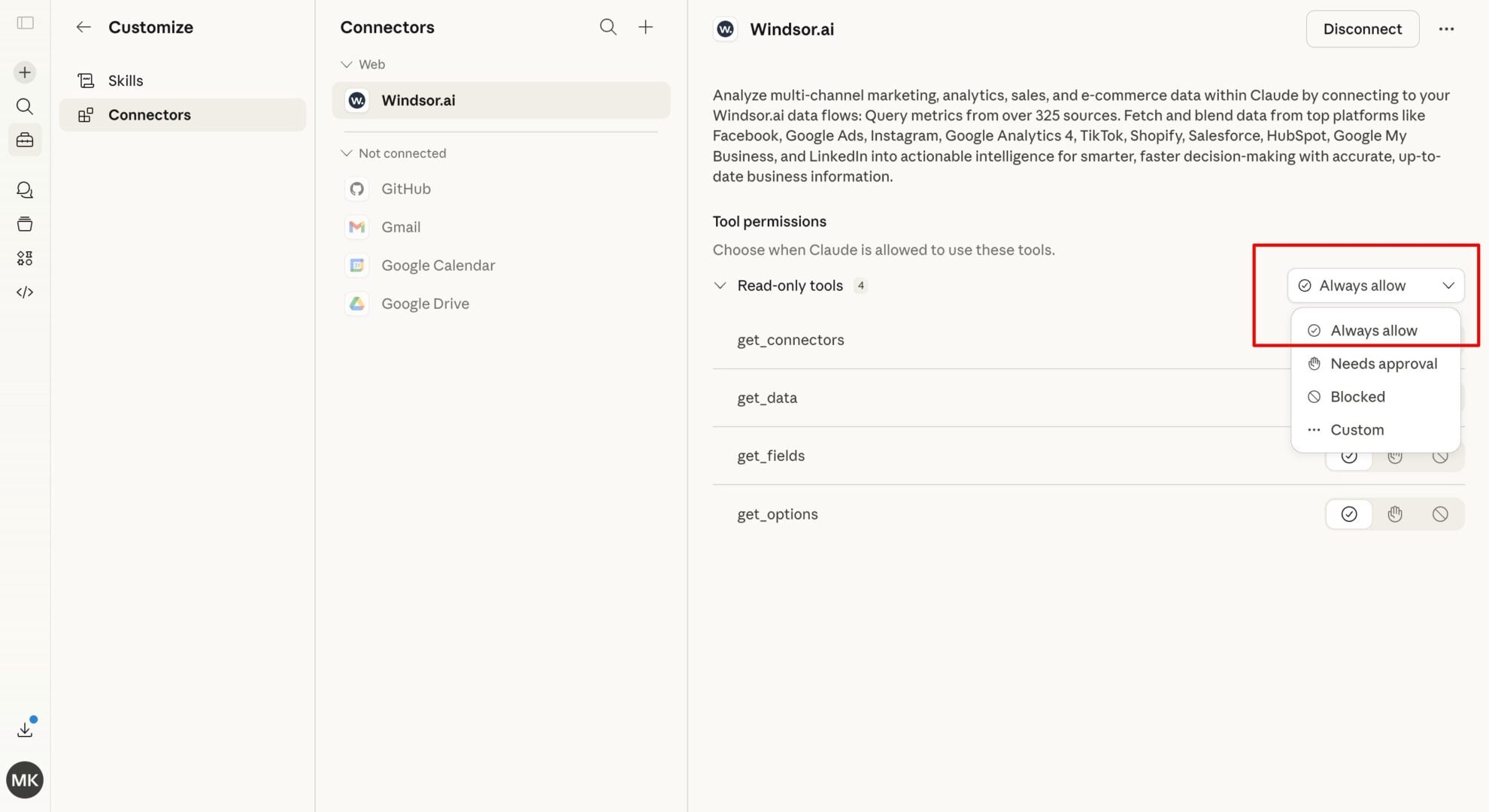
Task: Set get_options to always allow
Action: [x=1349, y=514]
